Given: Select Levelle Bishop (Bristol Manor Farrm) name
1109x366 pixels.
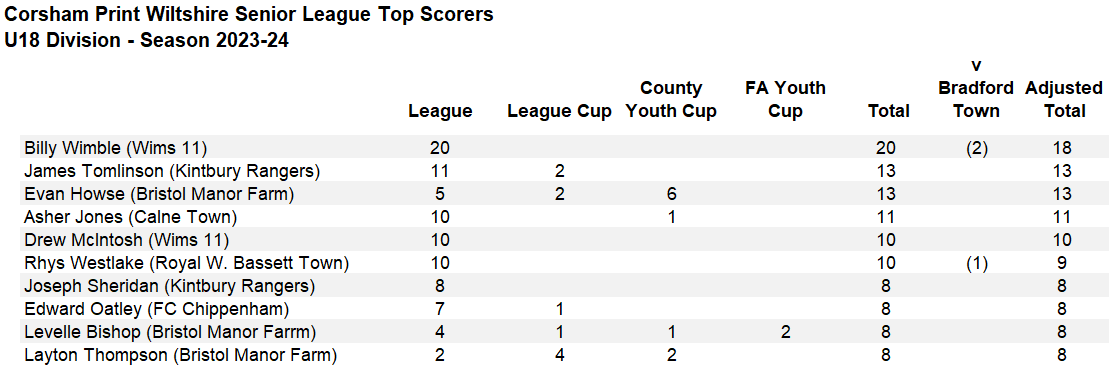Looking at the screenshot, I should 170,332.
